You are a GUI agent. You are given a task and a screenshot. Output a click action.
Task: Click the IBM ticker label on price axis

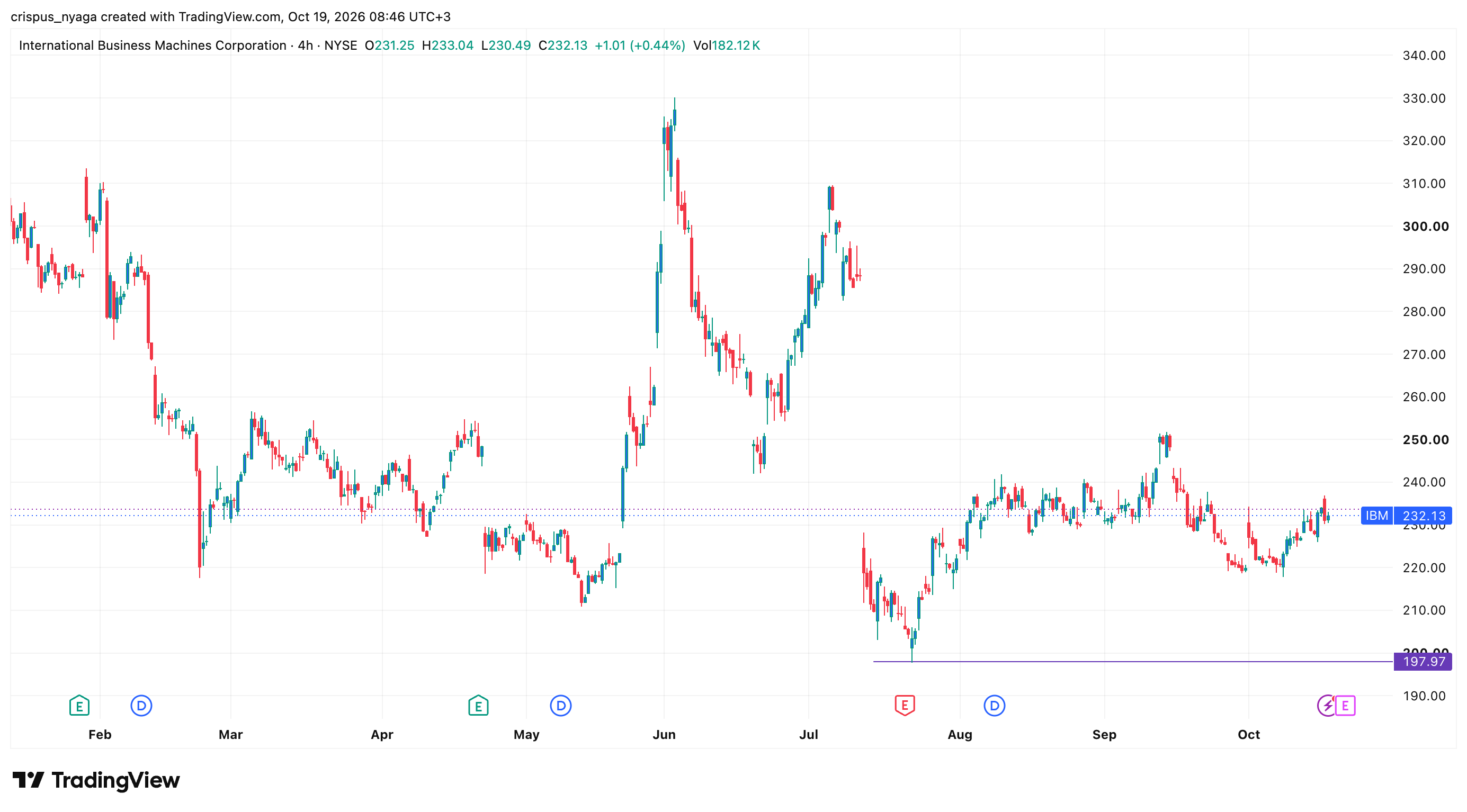pyautogui.click(x=1376, y=516)
